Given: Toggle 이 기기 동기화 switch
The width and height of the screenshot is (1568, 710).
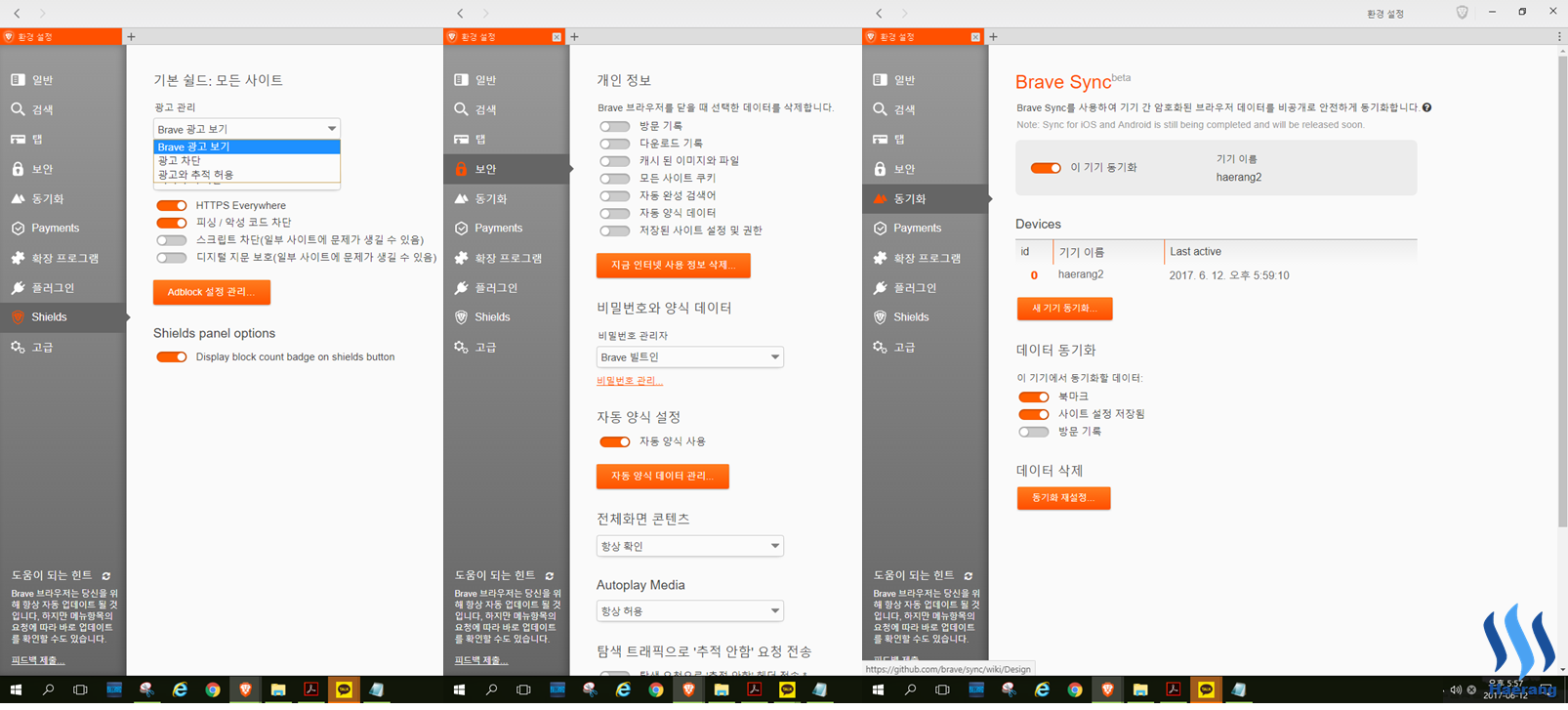Looking at the screenshot, I should pos(1046,168).
